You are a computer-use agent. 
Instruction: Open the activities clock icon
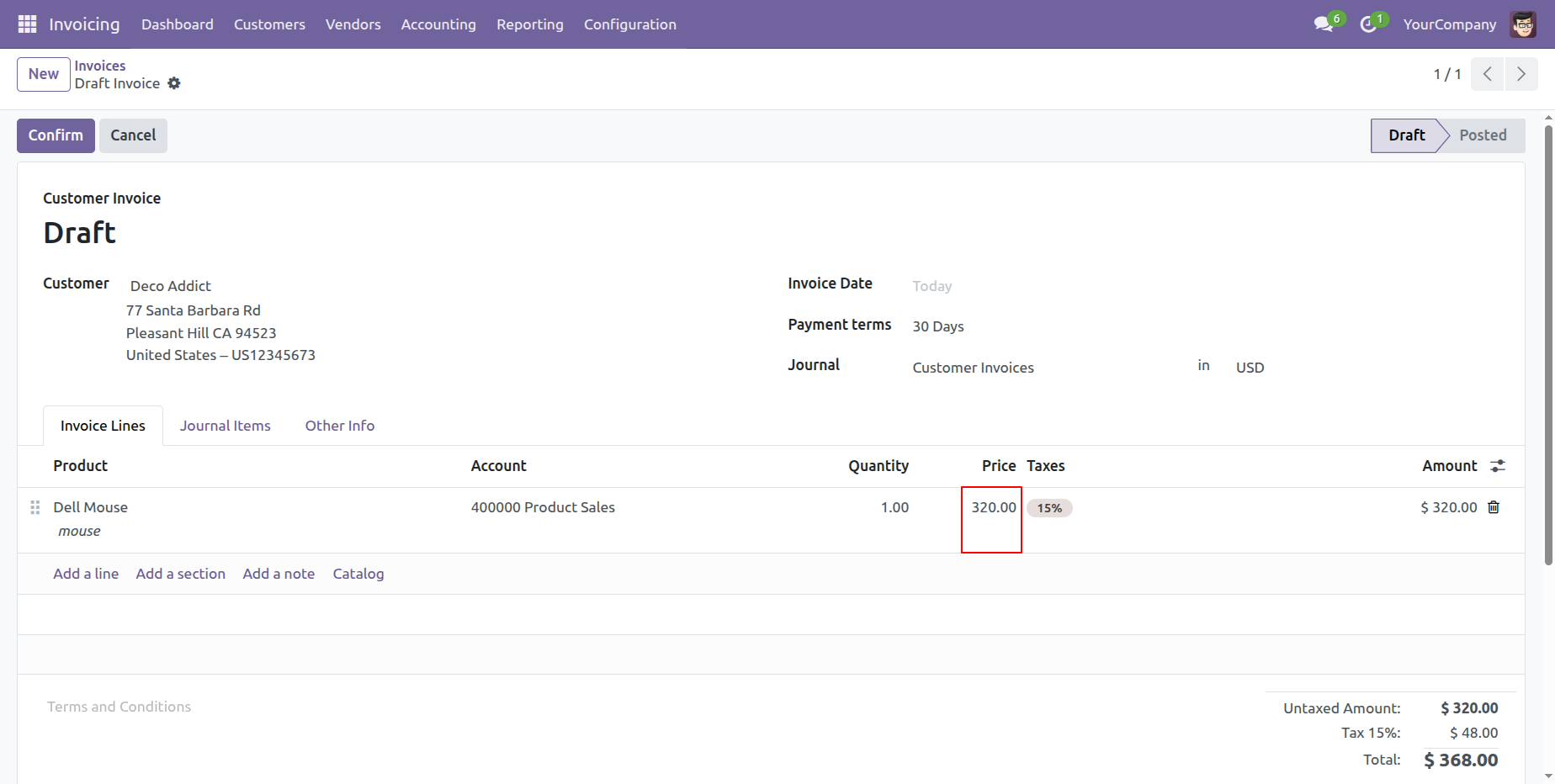point(1368,24)
